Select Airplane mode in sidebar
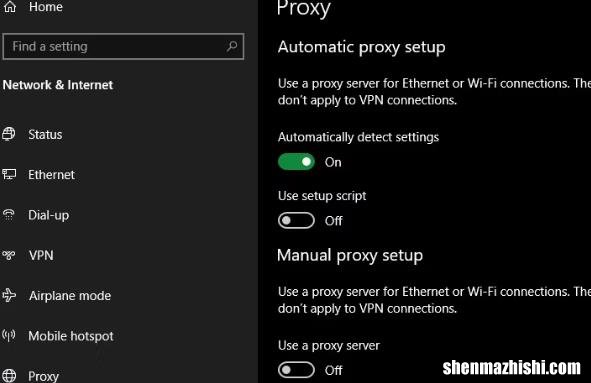Image resolution: width=591 pixels, height=383 pixels. tap(70, 296)
